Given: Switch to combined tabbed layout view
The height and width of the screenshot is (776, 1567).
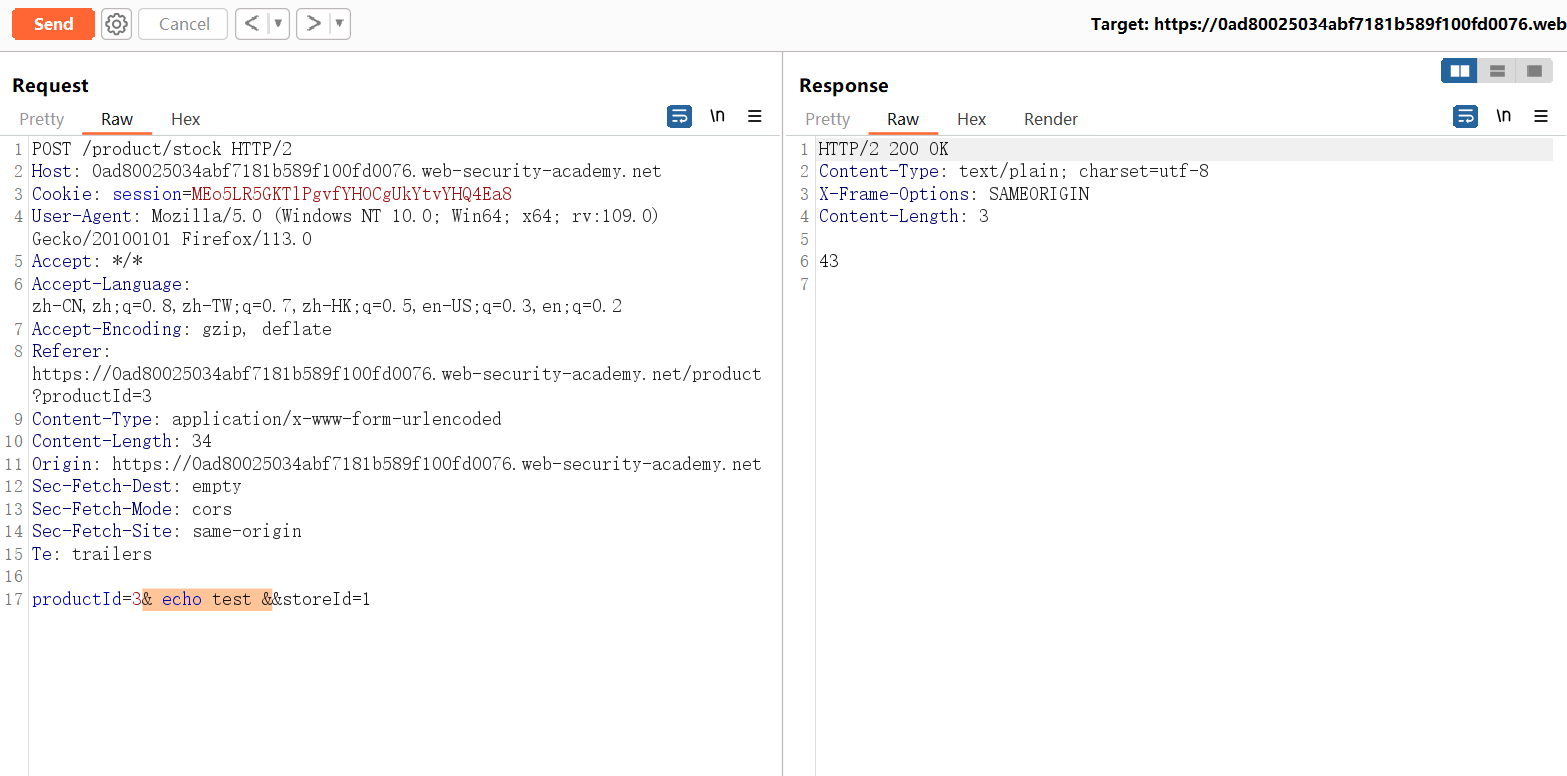Looking at the screenshot, I should pyautogui.click(x=1534, y=71).
